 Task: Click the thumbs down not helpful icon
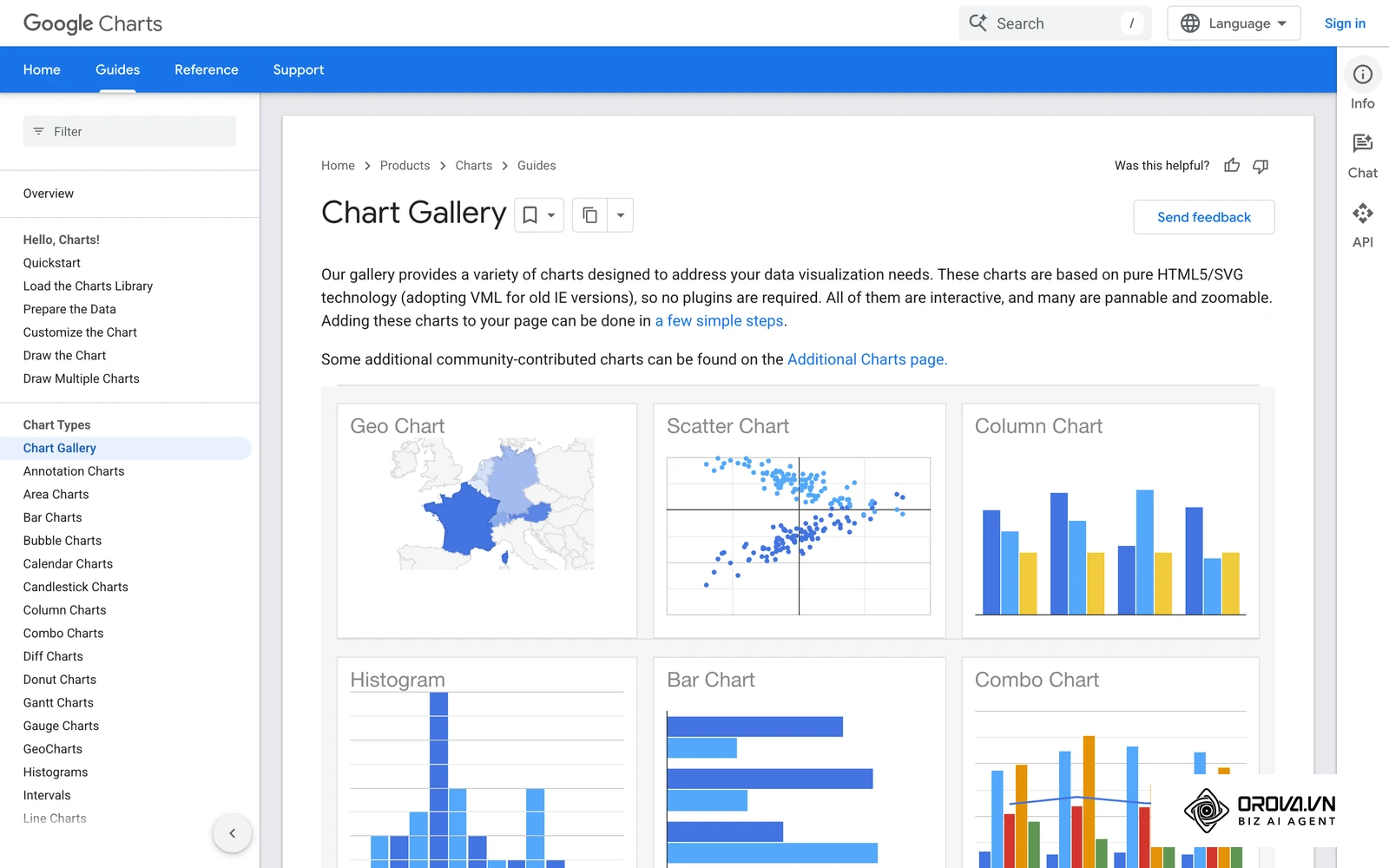coord(1261,166)
